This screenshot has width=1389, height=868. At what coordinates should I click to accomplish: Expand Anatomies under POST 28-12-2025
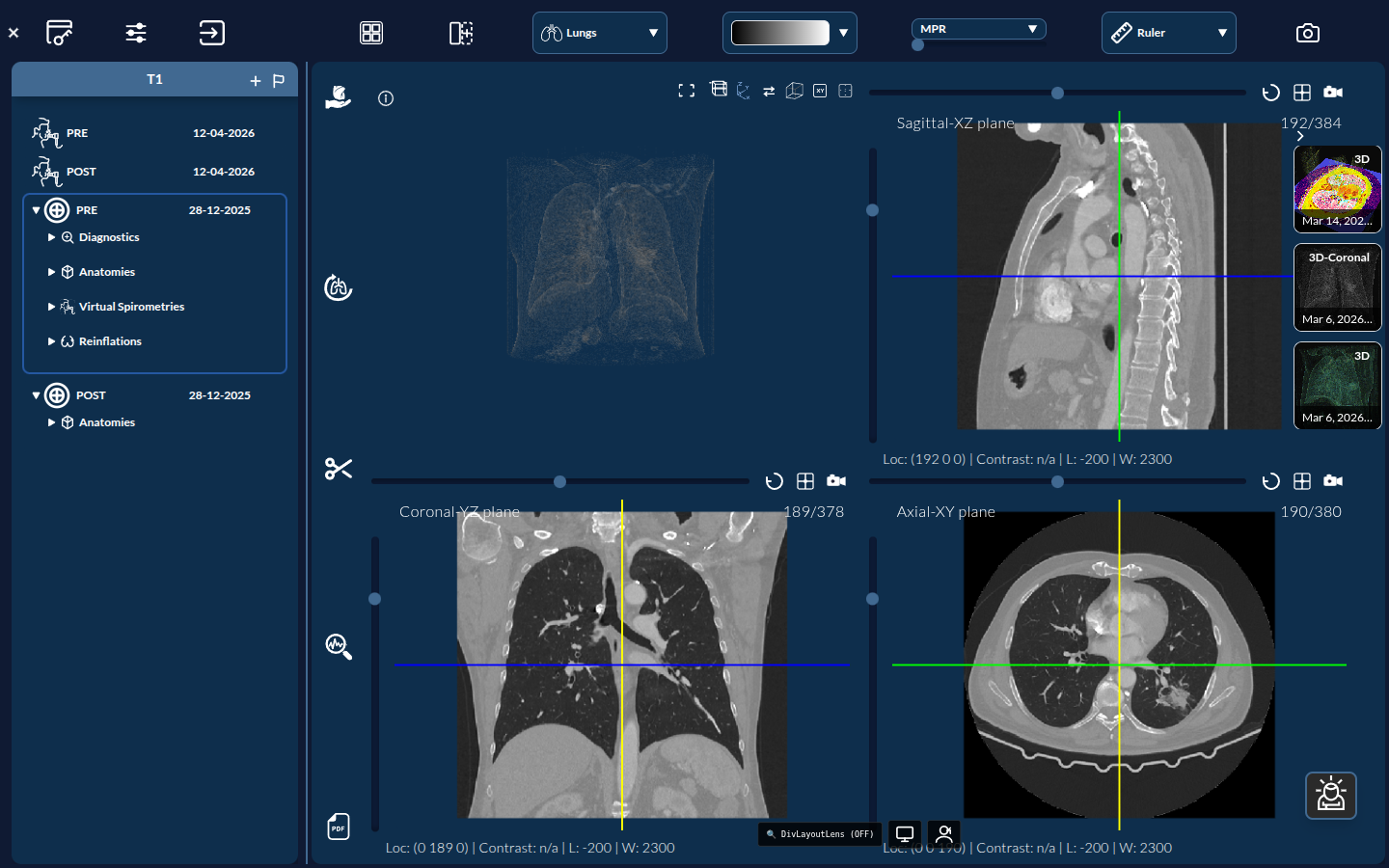(x=51, y=422)
